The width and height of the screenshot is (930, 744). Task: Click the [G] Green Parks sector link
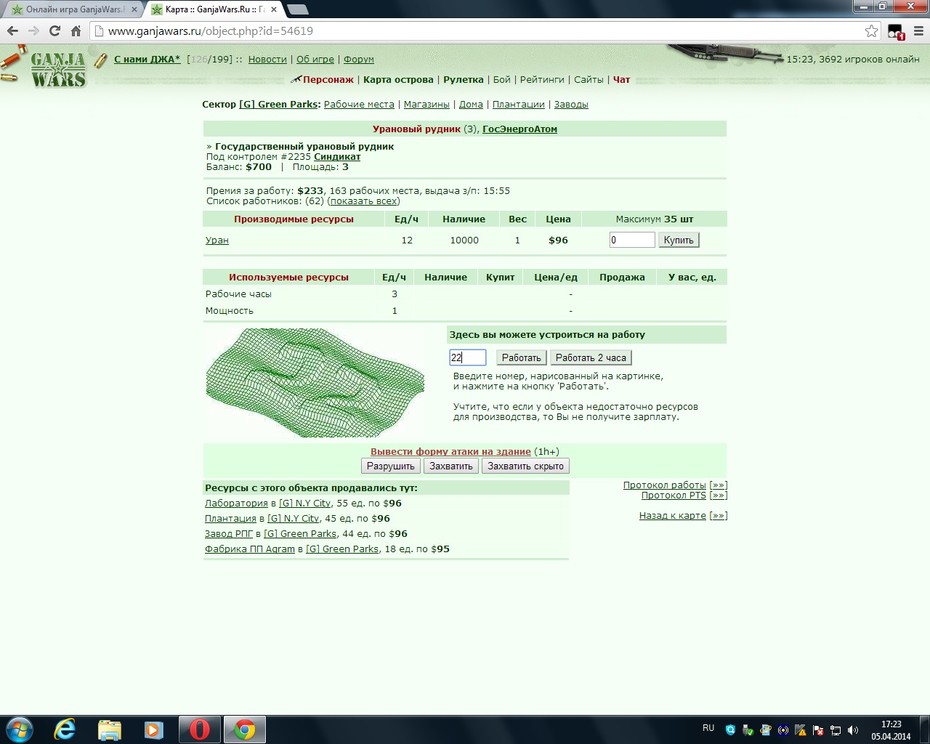click(278, 104)
